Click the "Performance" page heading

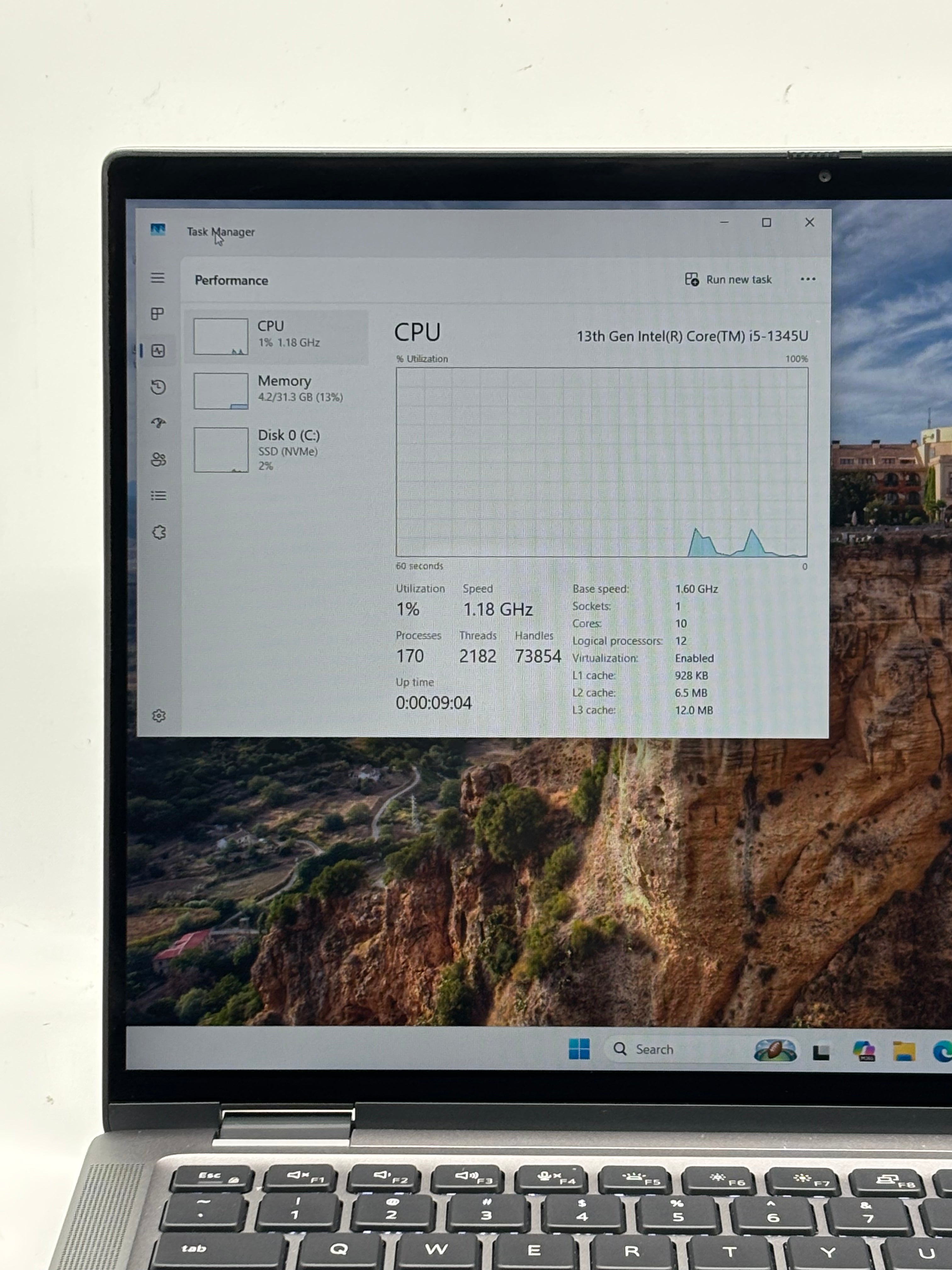click(231, 280)
